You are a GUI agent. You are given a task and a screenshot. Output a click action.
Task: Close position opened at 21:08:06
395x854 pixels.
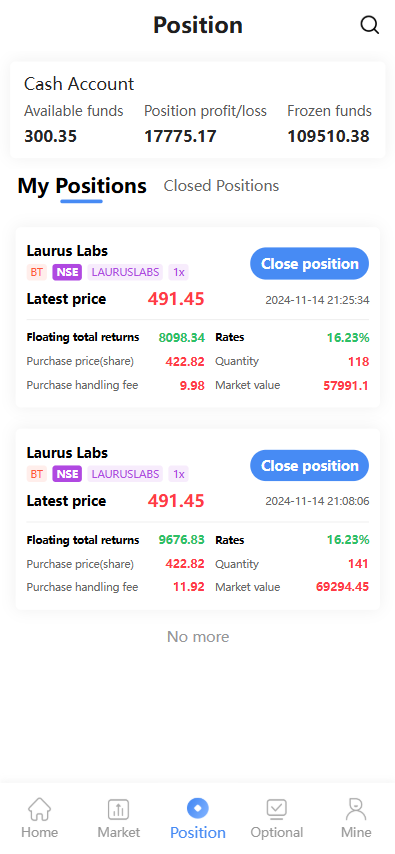pos(309,466)
